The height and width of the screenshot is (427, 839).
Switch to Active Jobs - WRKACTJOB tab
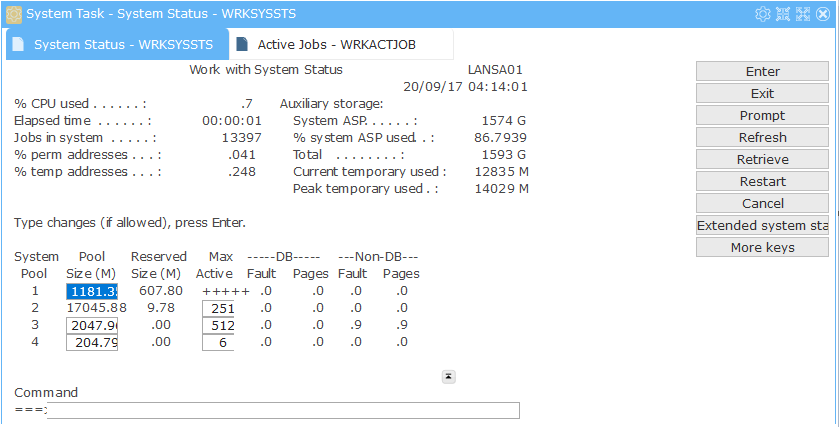pyautogui.click(x=336, y=45)
